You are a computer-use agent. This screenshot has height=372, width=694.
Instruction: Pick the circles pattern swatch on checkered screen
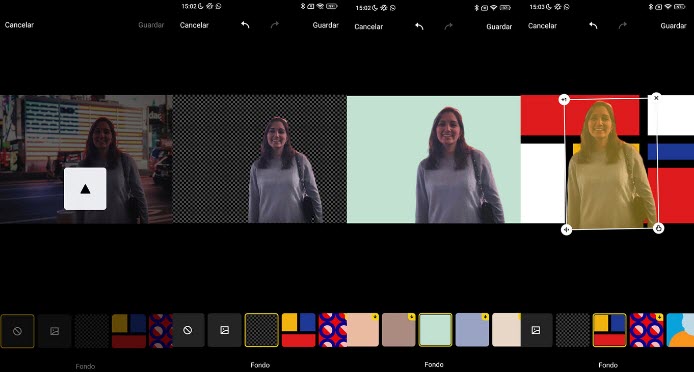tap(333, 330)
